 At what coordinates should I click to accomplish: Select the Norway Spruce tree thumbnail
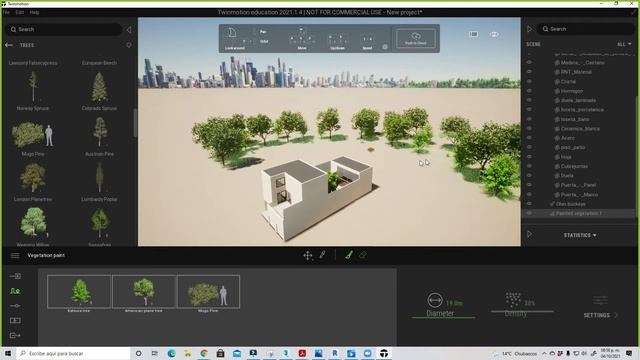[33, 87]
